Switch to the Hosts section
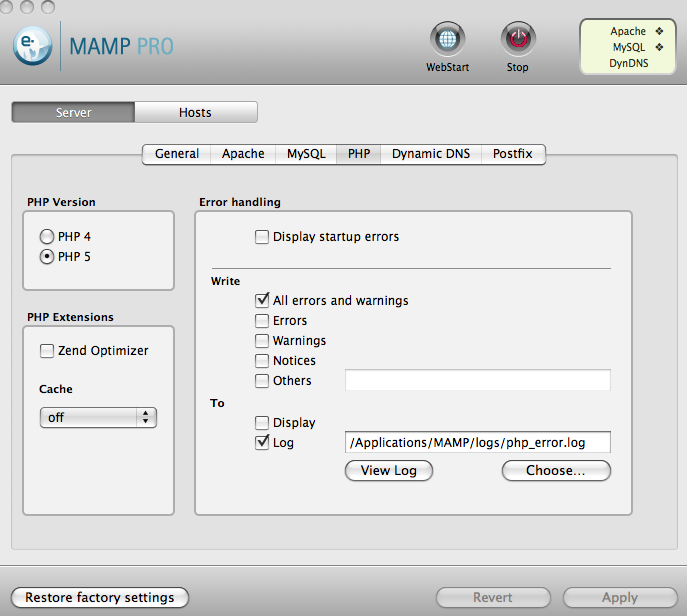The height and width of the screenshot is (616, 687). [x=195, y=113]
